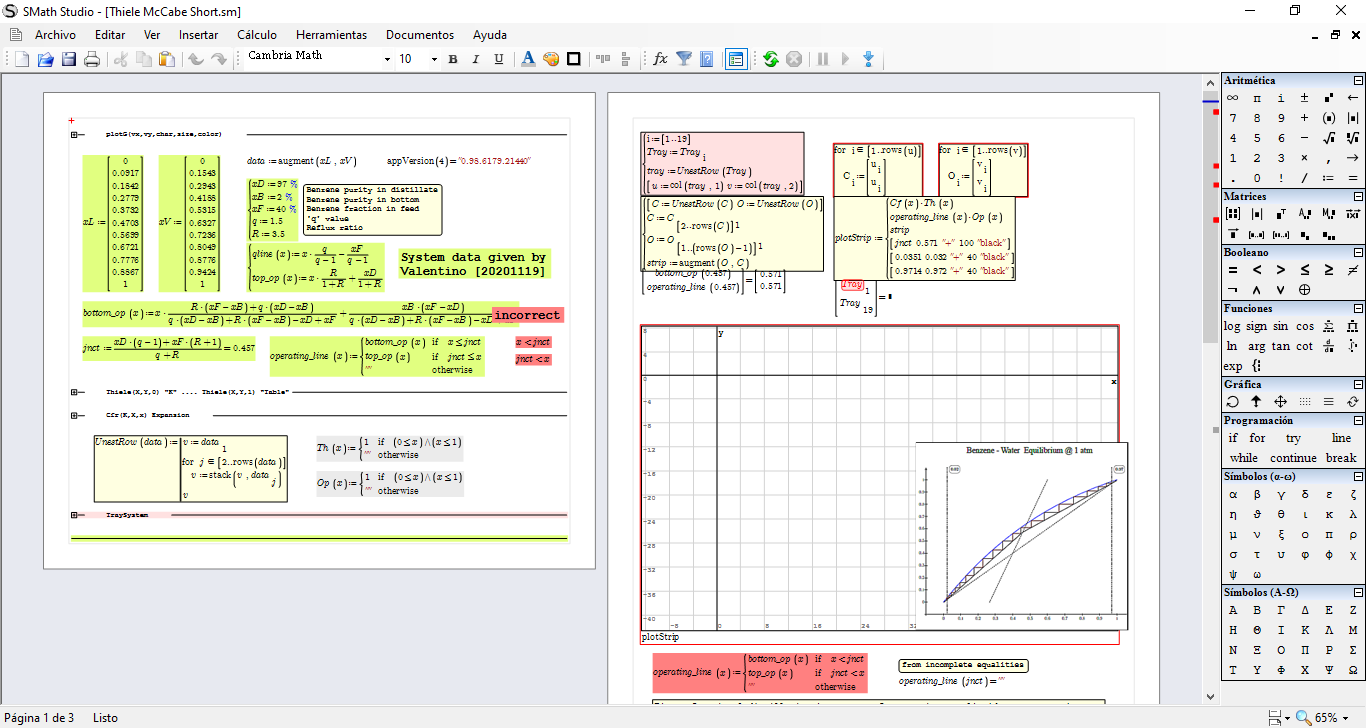The width and height of the screenshot is (1366, 728).
Task: Click the green Recalculate worksheet icon
Action: (x=770, y=60)
